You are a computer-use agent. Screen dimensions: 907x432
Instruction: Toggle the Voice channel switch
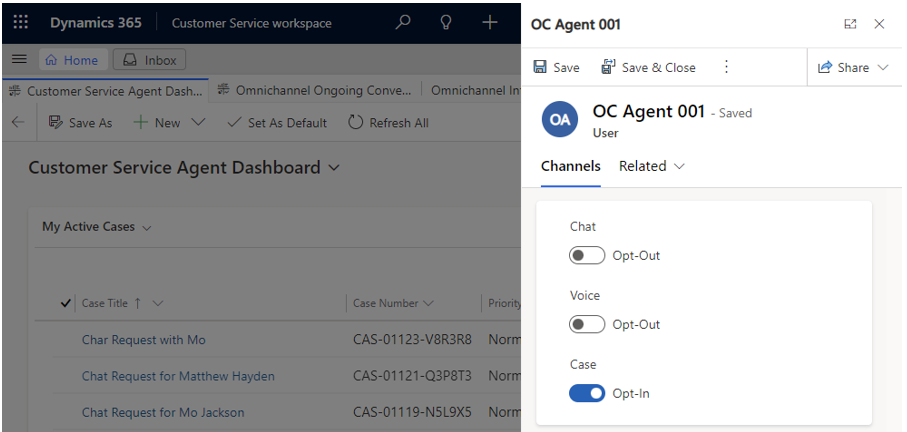587,324
